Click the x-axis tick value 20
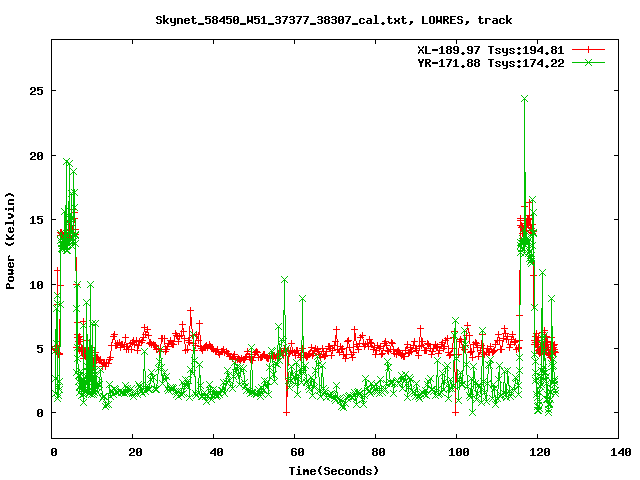This screenshot has height=480, width=640. pyautogui.click(x=135, y=452)
